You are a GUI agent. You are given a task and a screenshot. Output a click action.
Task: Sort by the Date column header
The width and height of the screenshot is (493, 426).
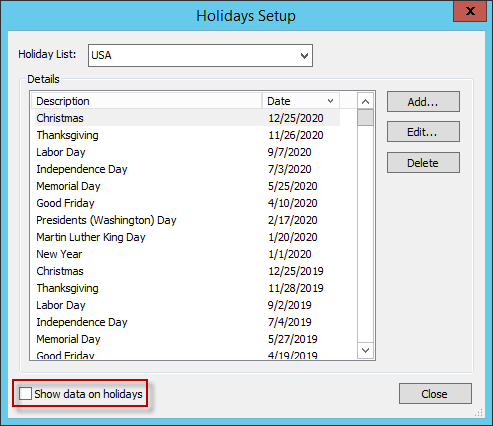[301, 101]
